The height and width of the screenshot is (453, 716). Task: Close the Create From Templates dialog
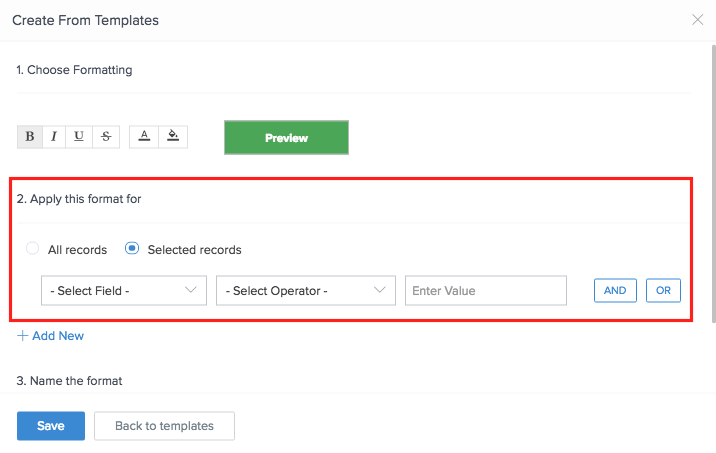click(x=697, y=20)
